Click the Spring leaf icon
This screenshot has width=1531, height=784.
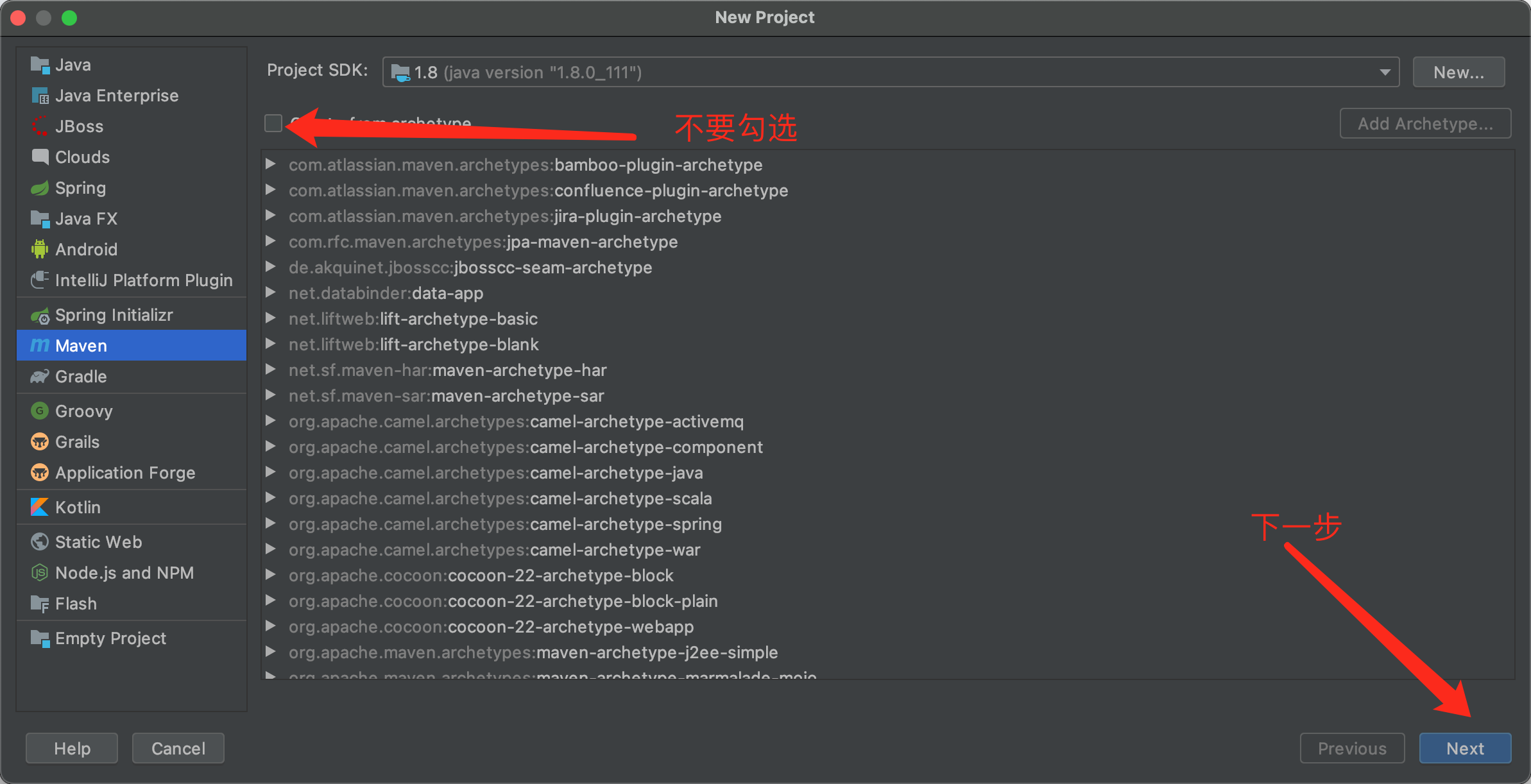(40, 188)
